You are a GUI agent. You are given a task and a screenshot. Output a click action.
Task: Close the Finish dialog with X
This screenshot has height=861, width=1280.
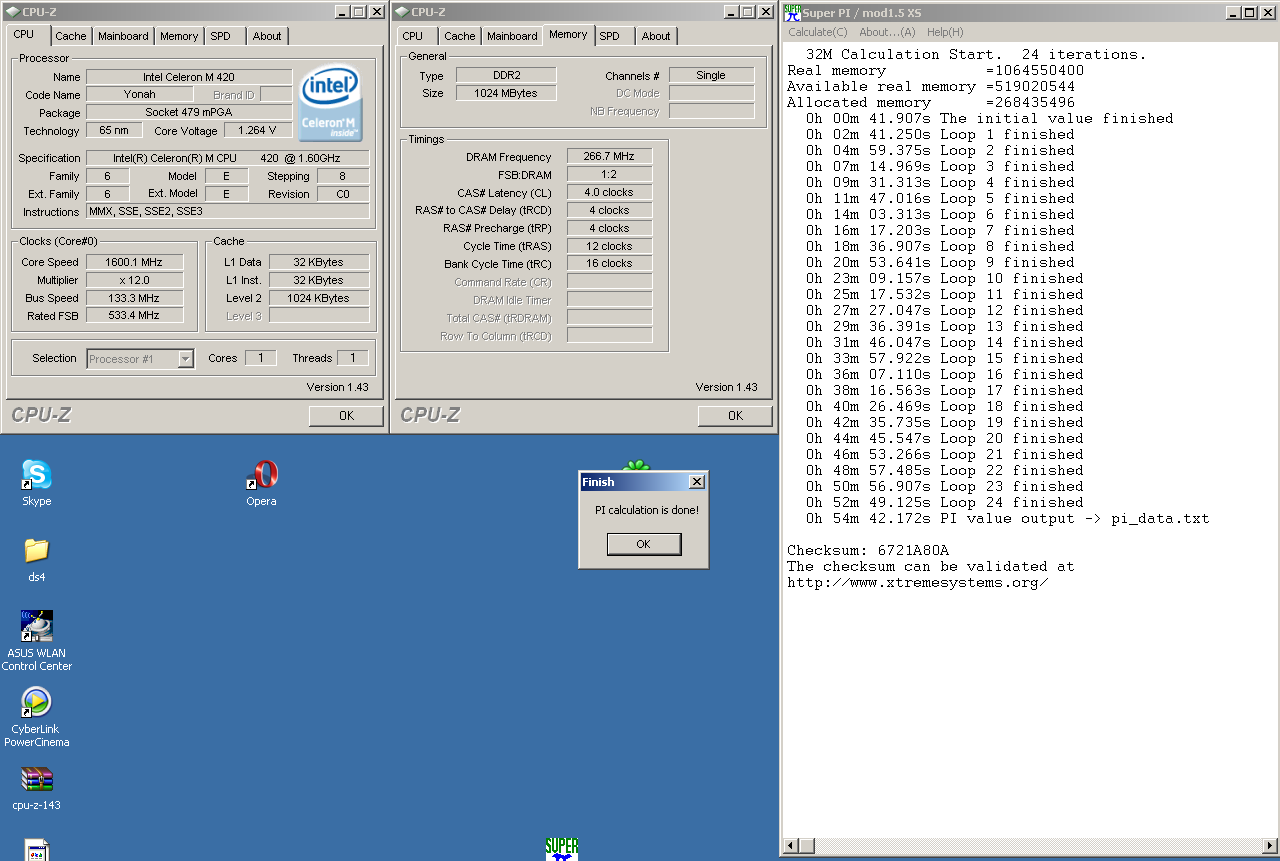tap(697, 482)
